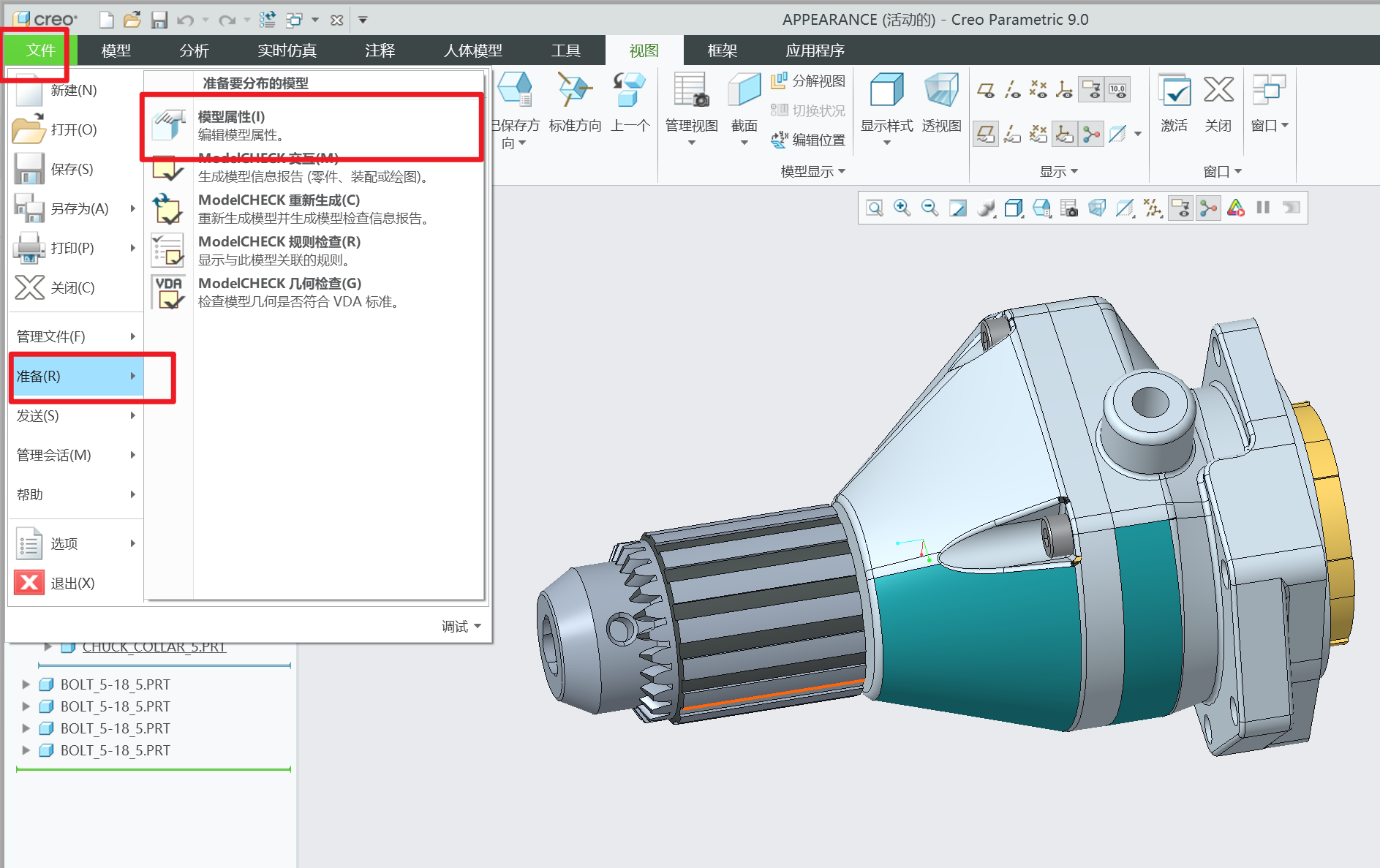The height and width of the screenshot is (868, 1380).
Task: Toggle point display in ribbon 显示 group
Action: click(x=1038, y=91)
